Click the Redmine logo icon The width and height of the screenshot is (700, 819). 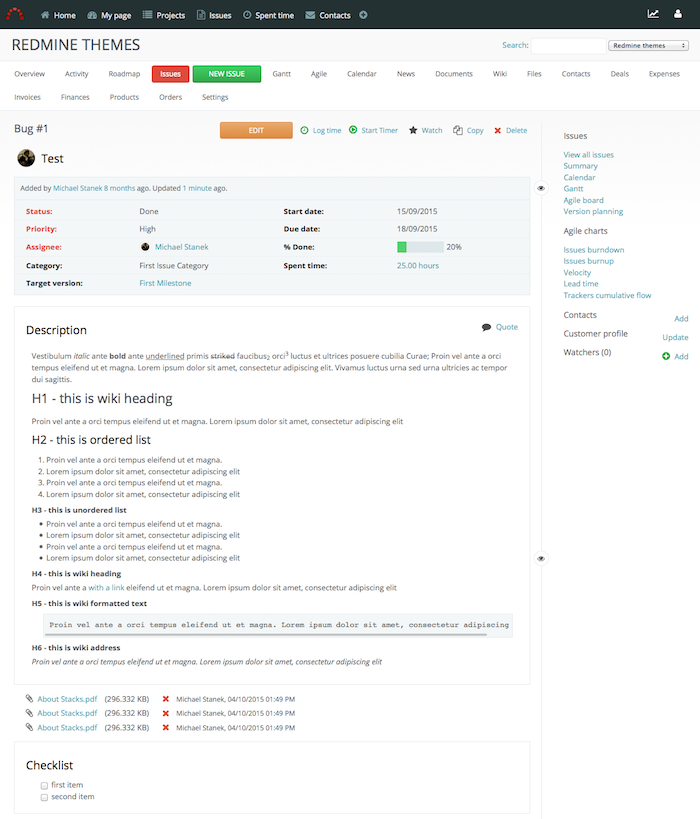tap(16, 15)
